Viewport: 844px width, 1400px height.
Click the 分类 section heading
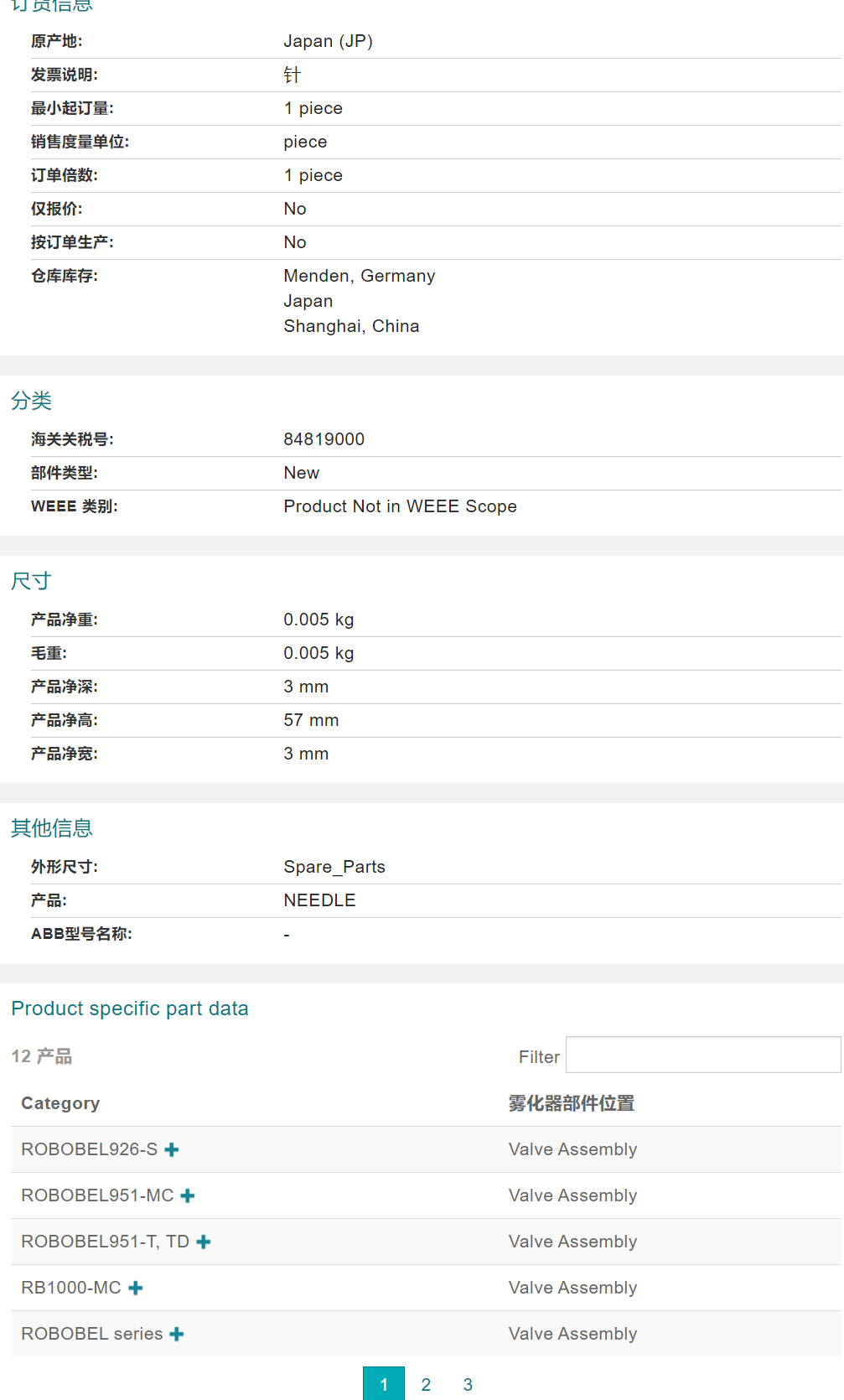pyautogui.click(x=31, y=401)
